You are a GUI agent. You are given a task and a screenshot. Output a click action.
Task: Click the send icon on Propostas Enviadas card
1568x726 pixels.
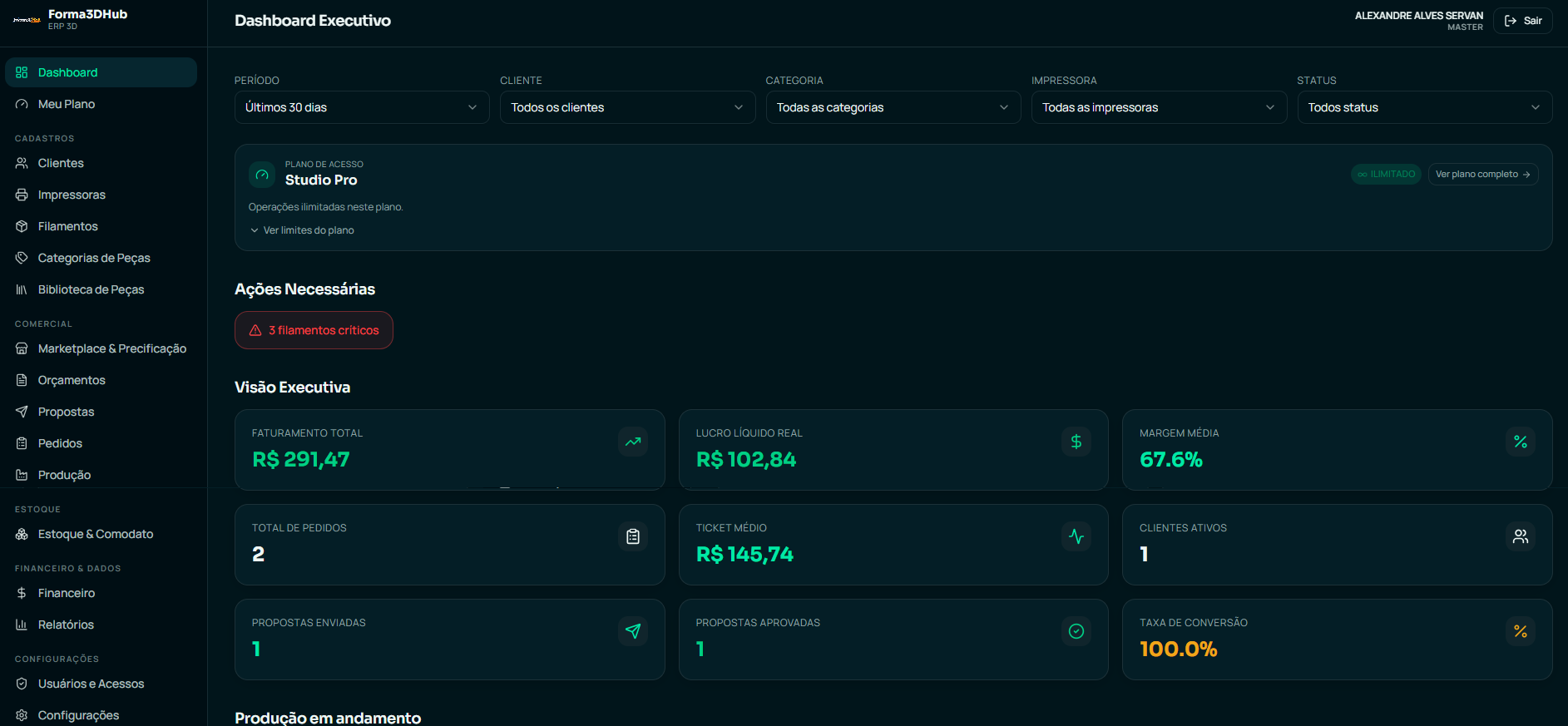[633, 631]
